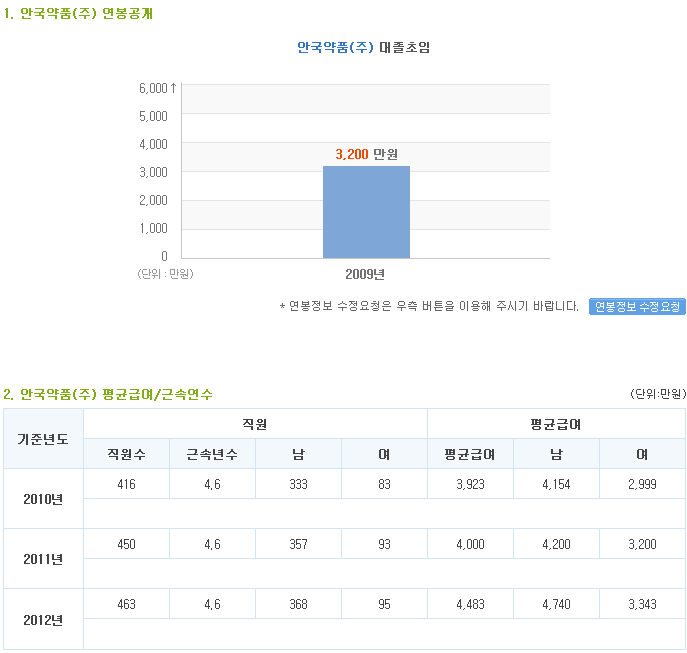Click the 평균급여 sub-column header

click(x=470, y=454)
